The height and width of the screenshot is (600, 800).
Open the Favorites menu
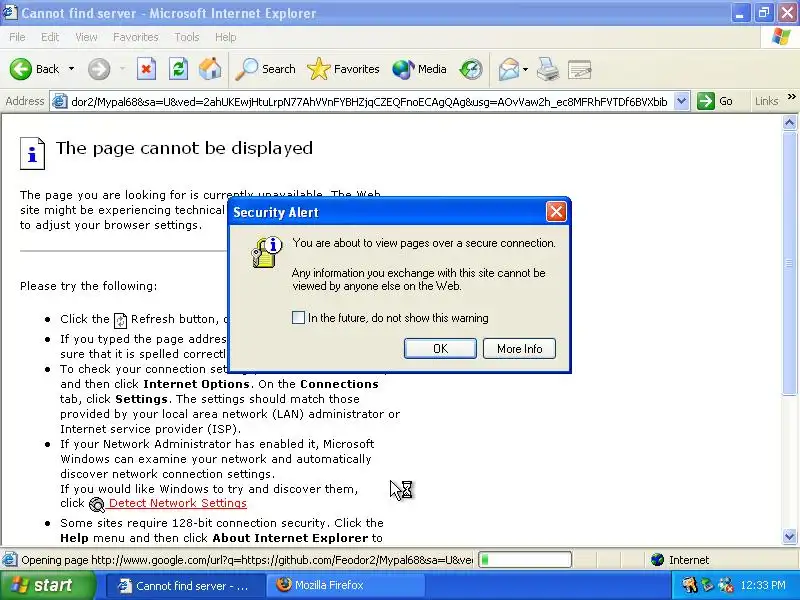(x=136, y=37)
